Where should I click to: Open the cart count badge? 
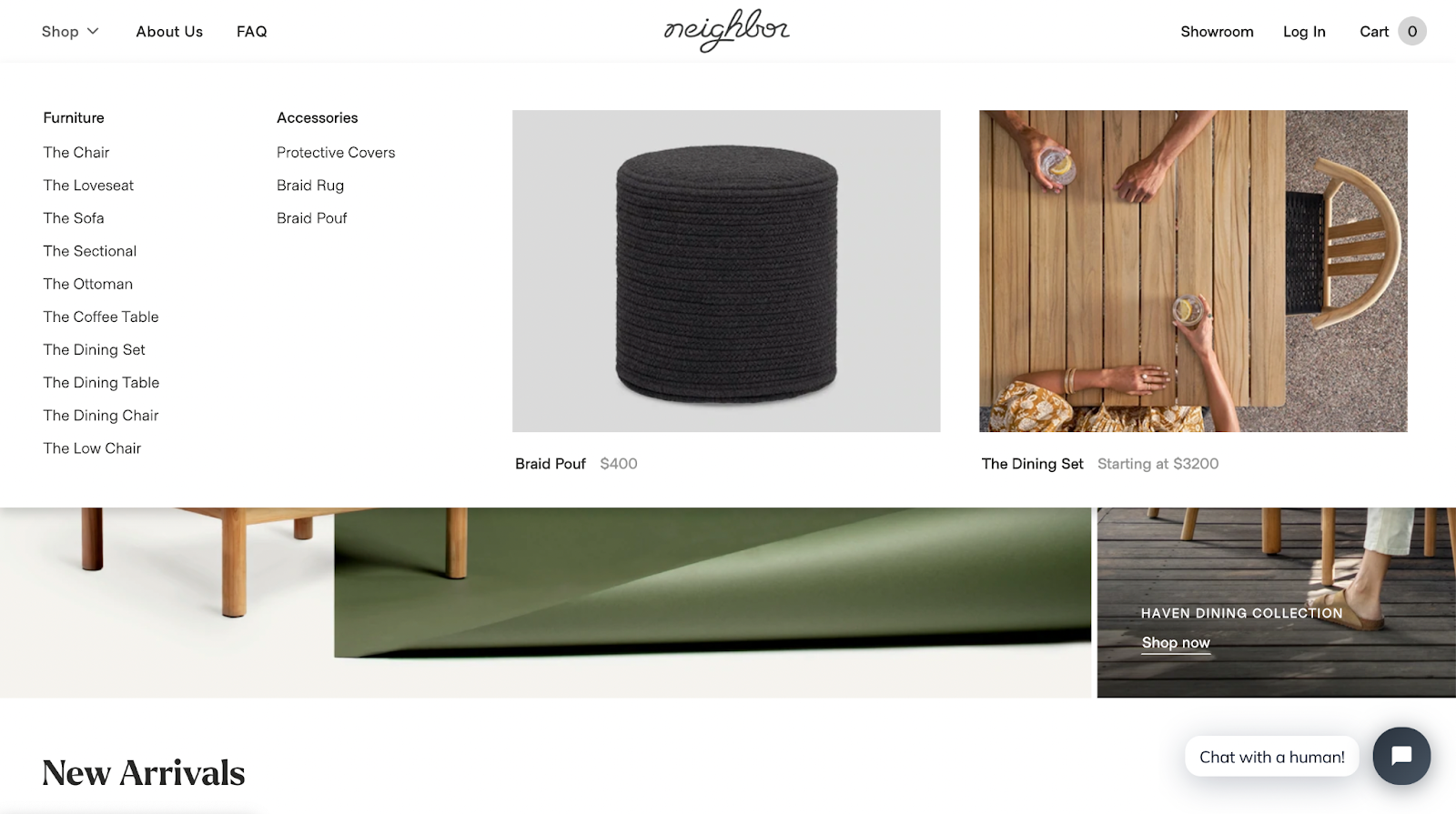pyautogui.click(x=1412, y=31)
